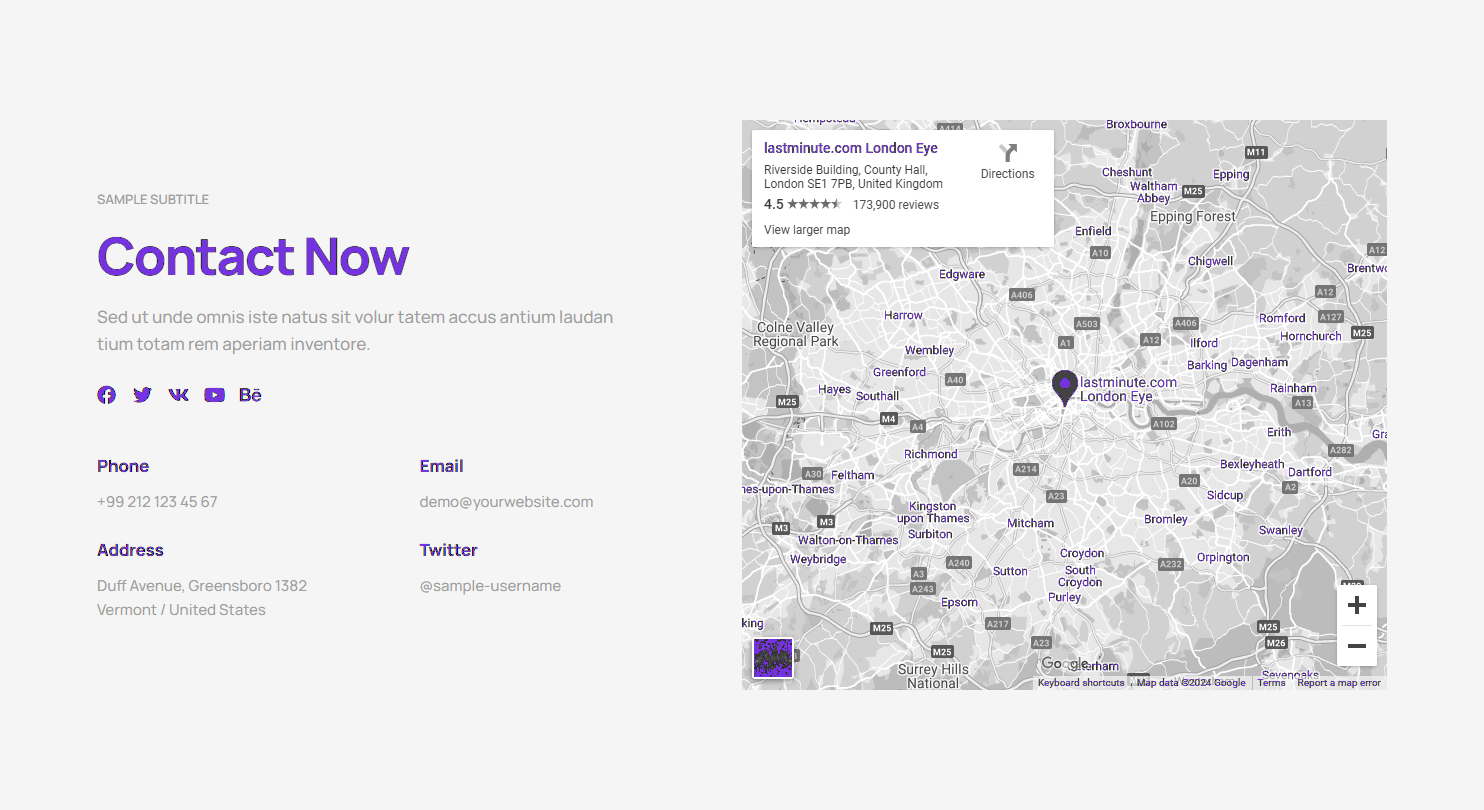Open the Behance icon
This screenshot has width=1484, height=810.
tap(250, 395)
